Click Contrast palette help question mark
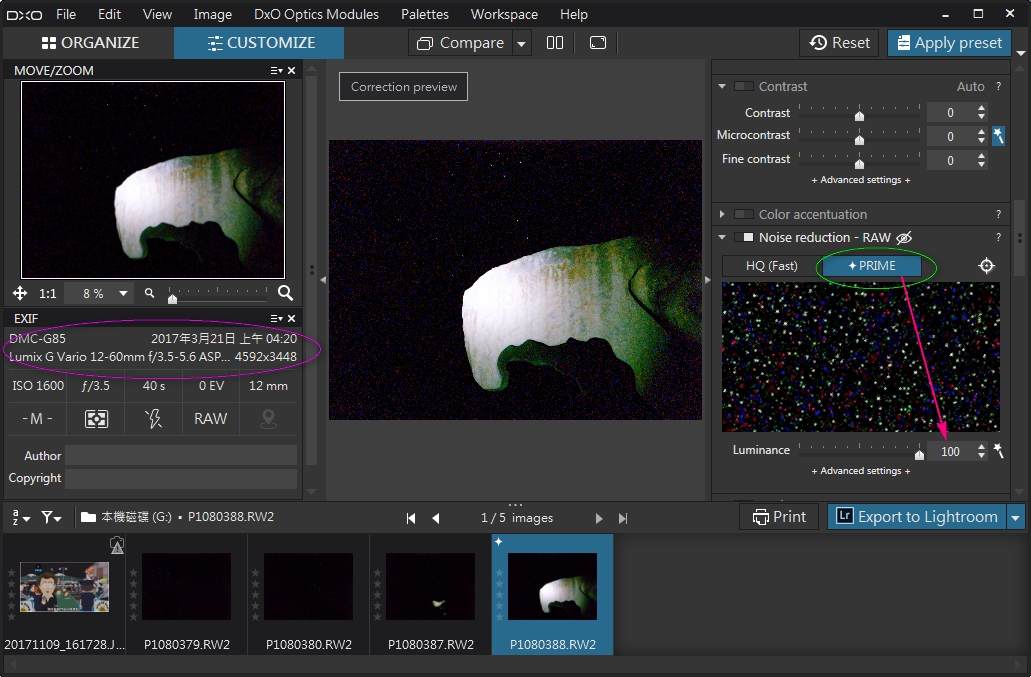The image size is (1031, 677). tap(999, 86)
